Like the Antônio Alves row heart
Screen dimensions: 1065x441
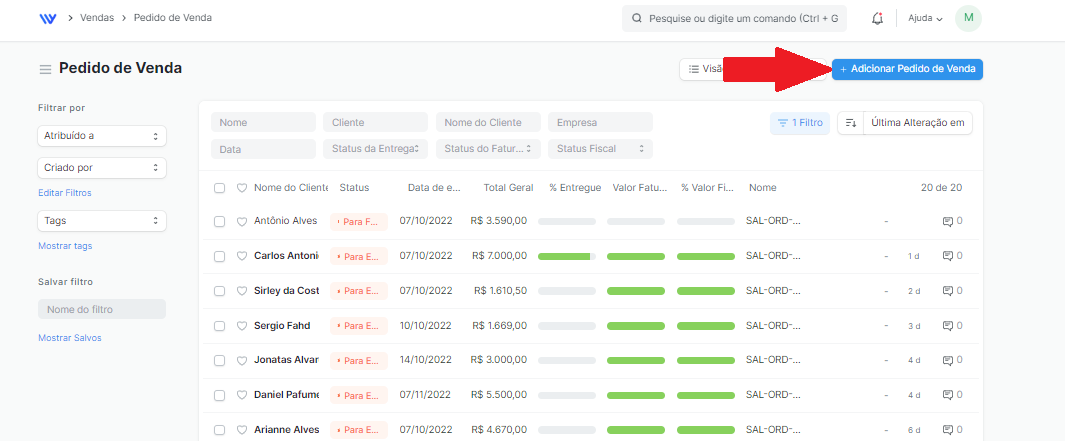click(x=241, y=222)
